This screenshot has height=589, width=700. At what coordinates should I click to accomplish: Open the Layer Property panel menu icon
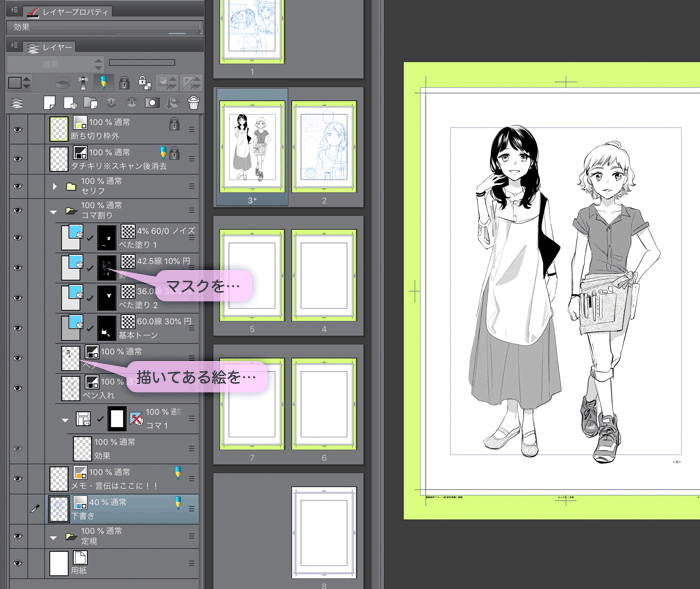[14, 9]
